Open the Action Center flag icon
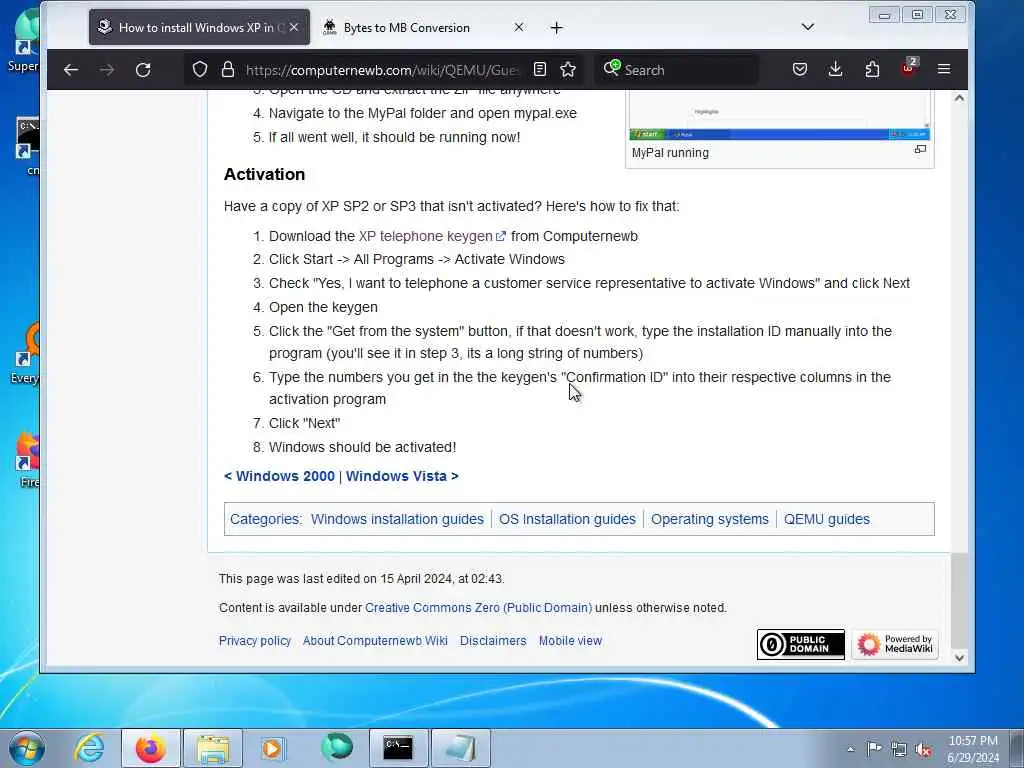Image resolution: width=1024 pixels, height=768 pixels. [x=874, y=748]
